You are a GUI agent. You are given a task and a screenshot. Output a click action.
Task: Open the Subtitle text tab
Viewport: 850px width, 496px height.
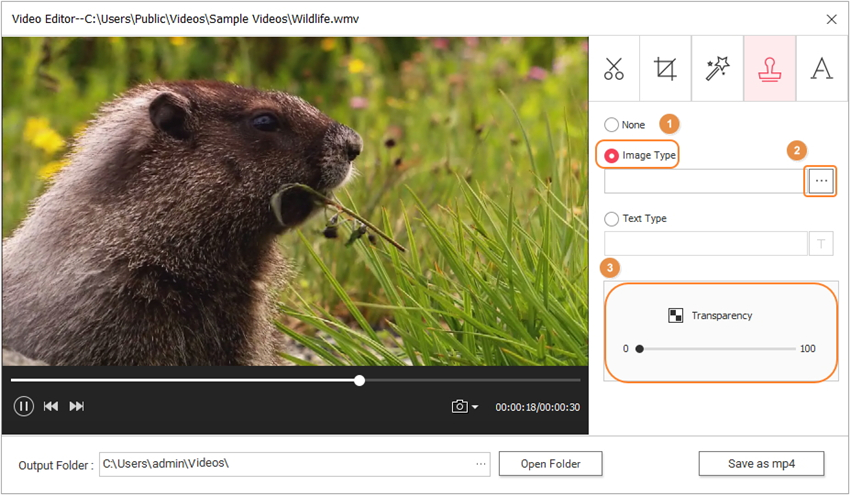(822, 69)
